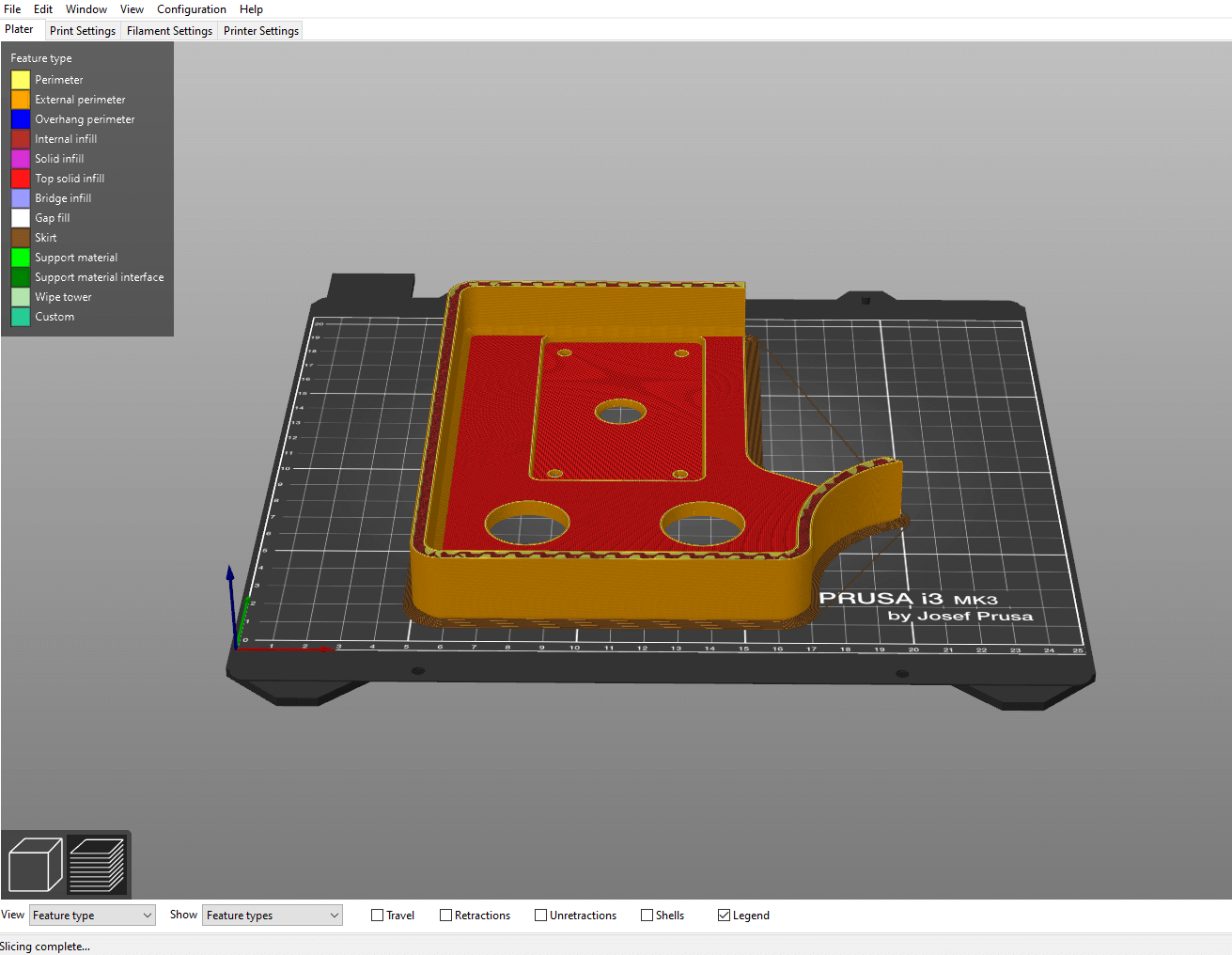Toggle the Retractions checkbox
Screen dimensions: 1232x955
coord(446,916)
